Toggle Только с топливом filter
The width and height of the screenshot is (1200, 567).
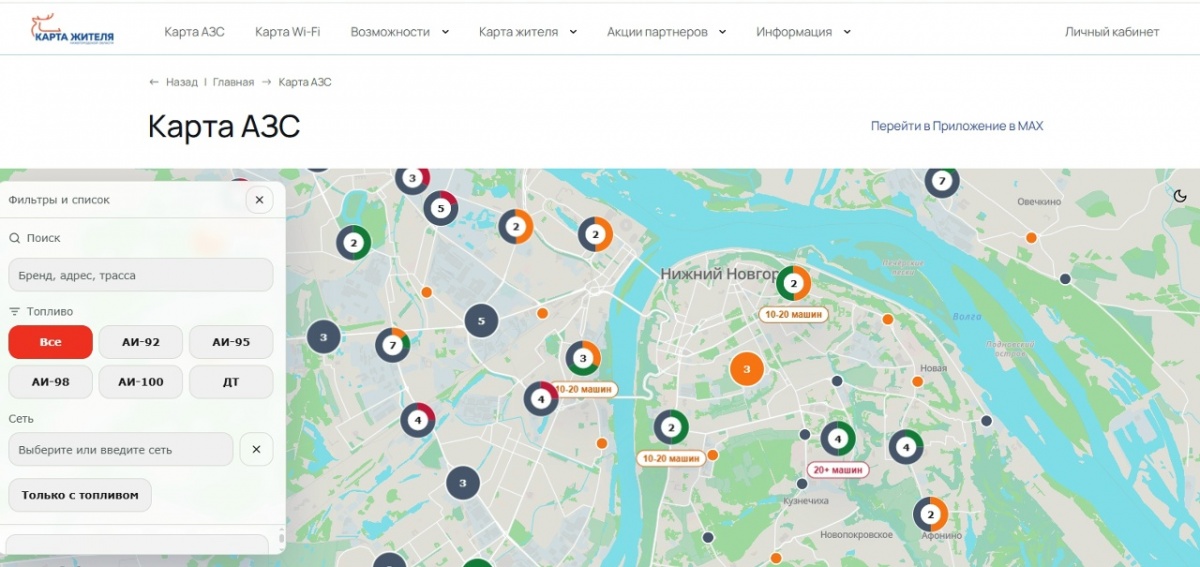[x=80, y=495]
